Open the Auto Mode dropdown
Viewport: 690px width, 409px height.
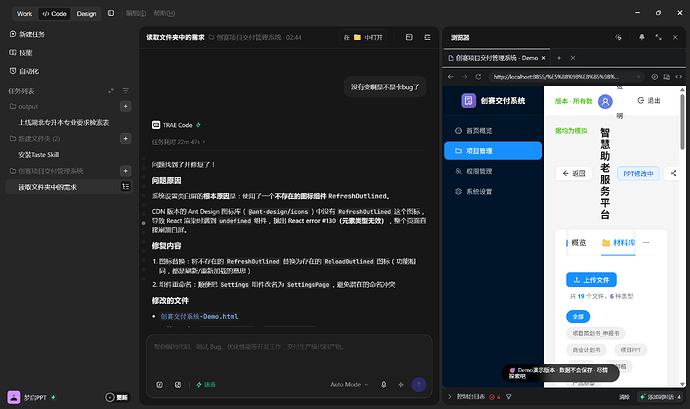coord(349,384)
